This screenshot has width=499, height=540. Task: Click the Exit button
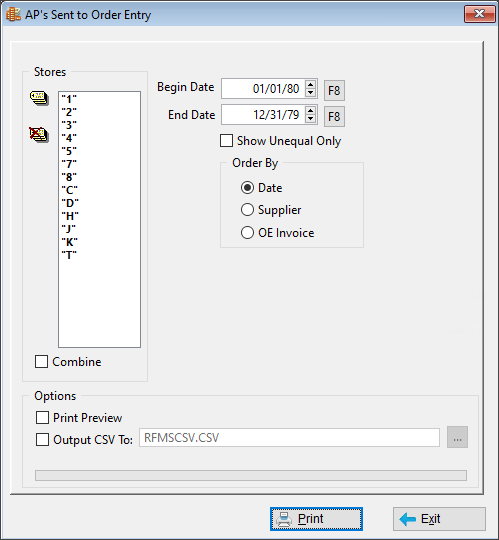point(439,519)
